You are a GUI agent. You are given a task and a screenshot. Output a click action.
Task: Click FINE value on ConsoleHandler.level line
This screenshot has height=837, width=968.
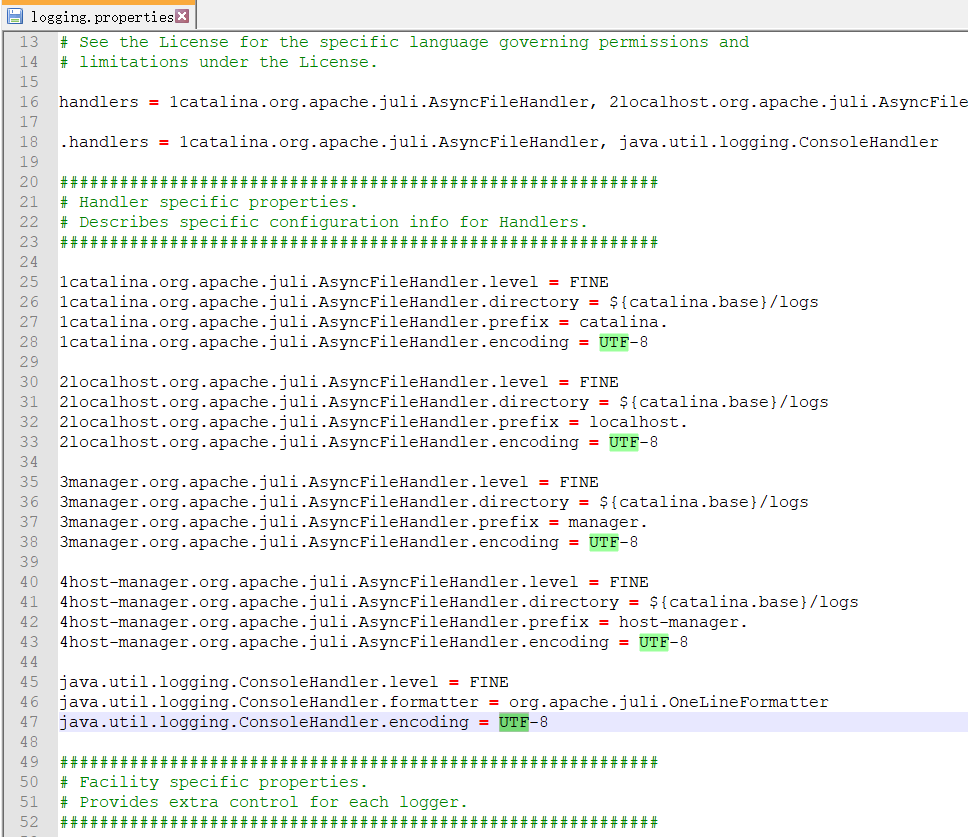coord(489,682)
